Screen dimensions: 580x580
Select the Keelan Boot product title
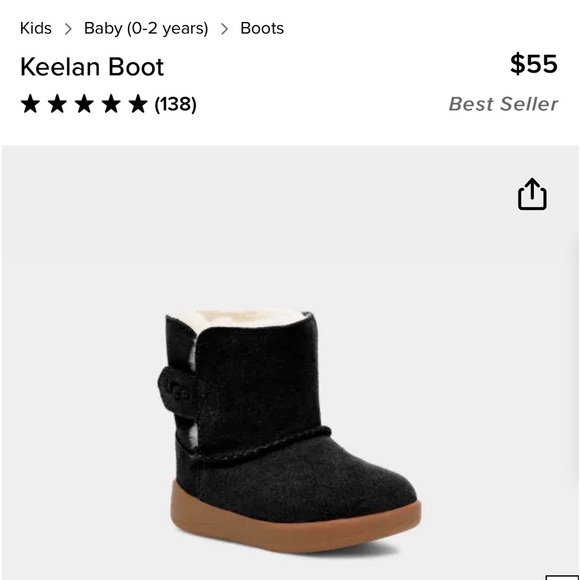[x=92, y=67]
